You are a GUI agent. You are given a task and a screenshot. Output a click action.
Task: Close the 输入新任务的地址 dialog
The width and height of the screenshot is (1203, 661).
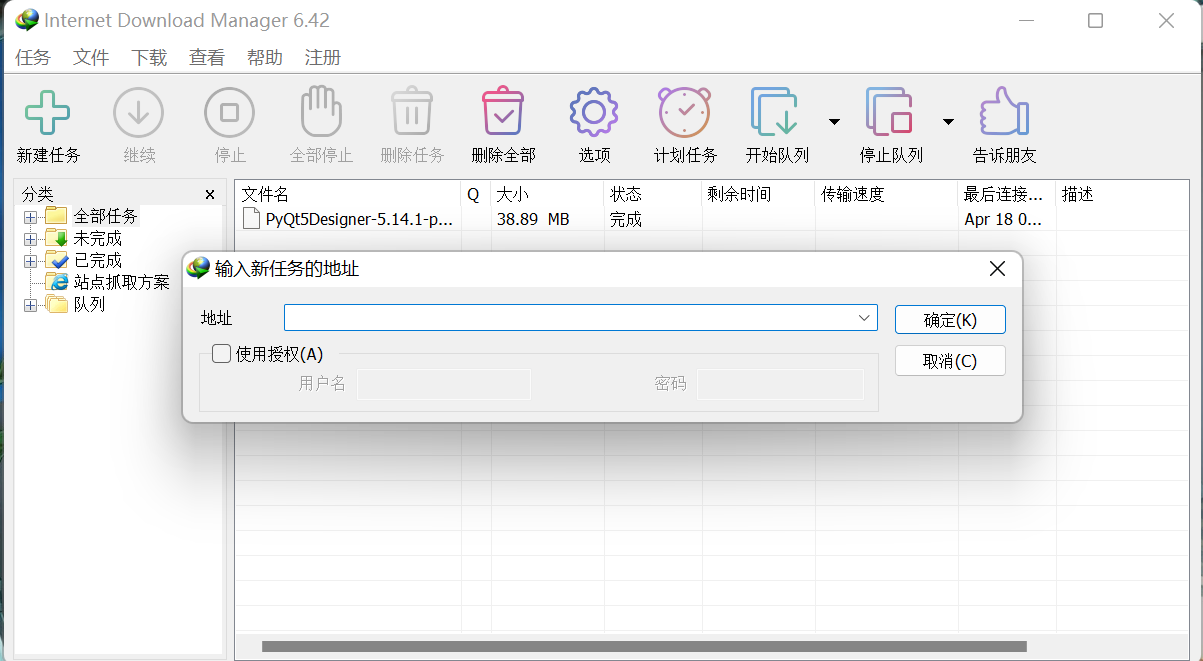[x=997, y=268]
